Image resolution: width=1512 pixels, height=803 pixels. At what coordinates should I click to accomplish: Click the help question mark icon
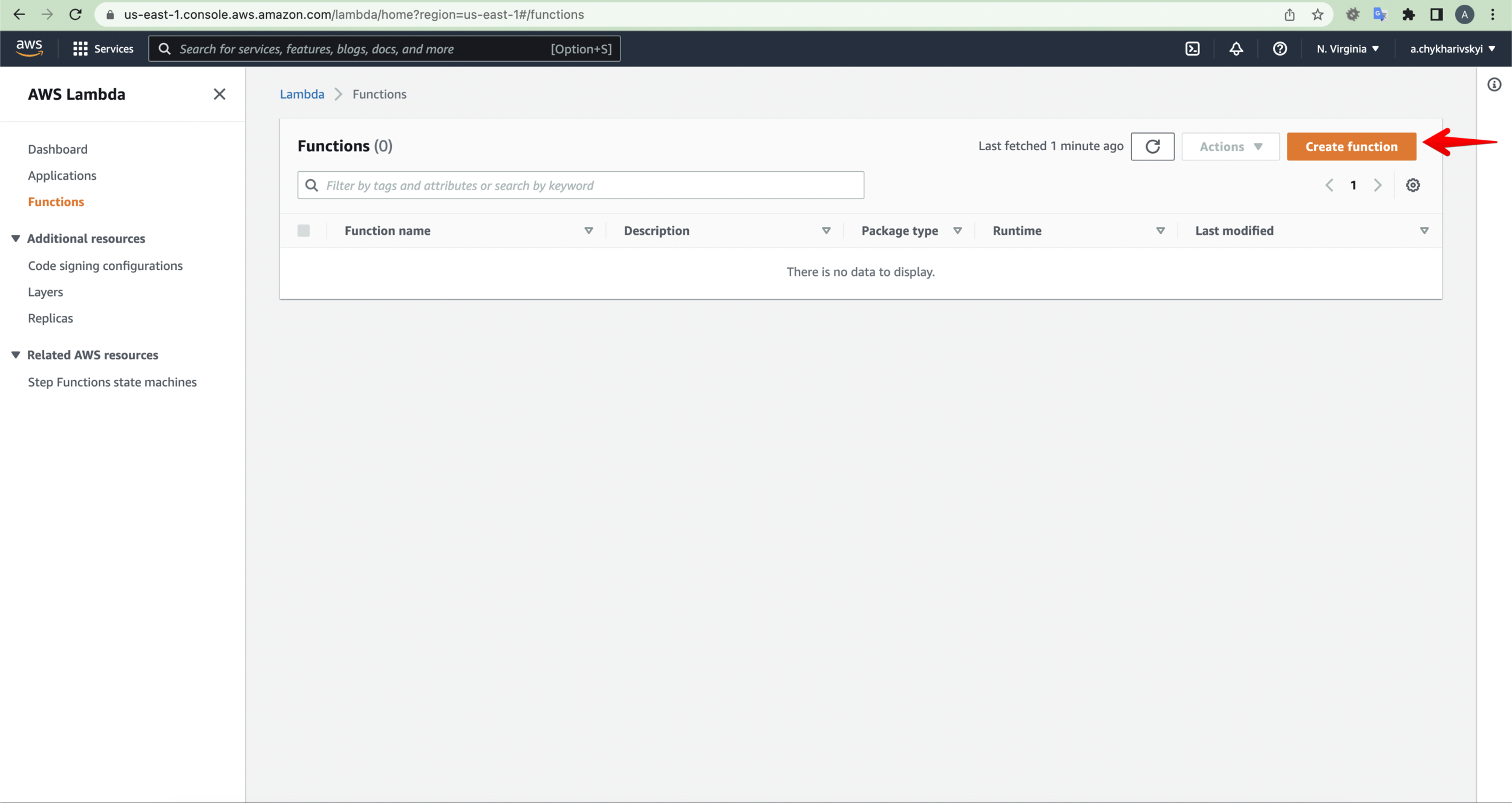click(x=1279, y=48)
